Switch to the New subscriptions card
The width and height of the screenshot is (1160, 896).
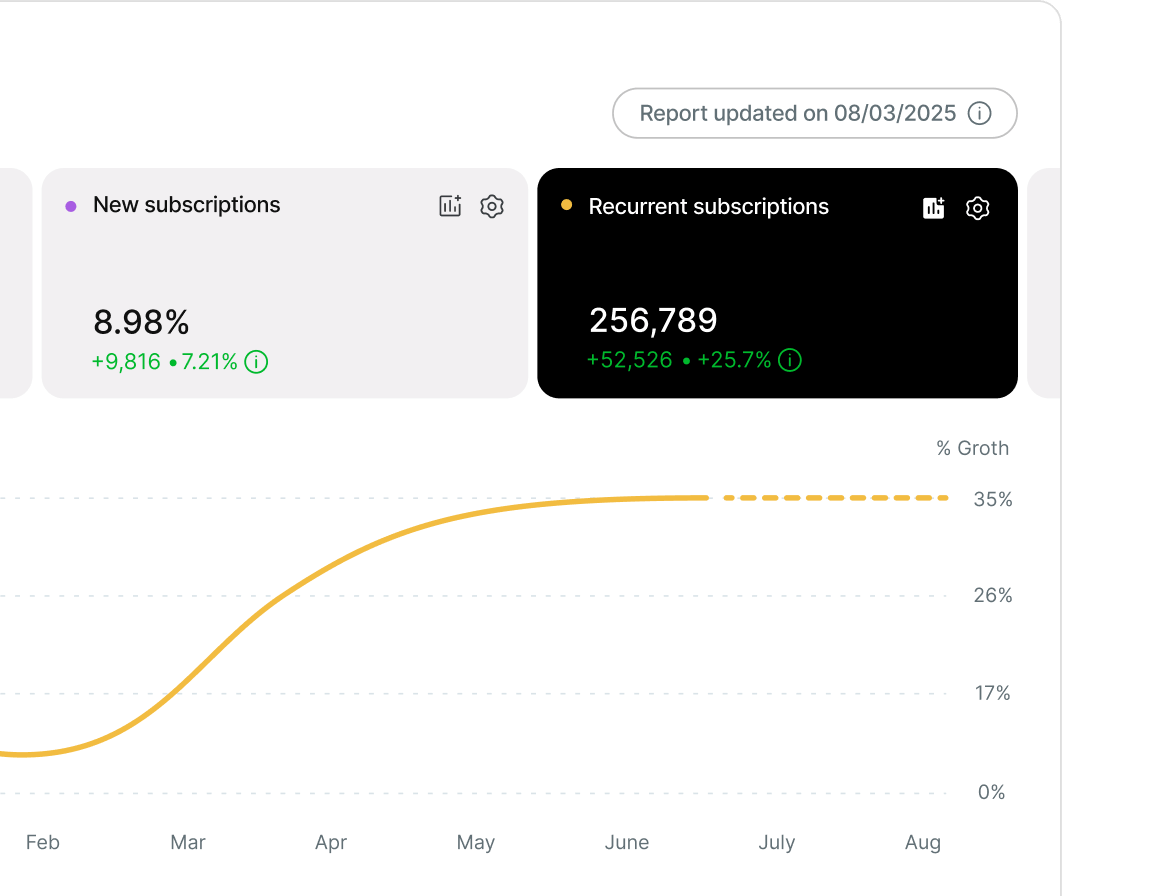tap(284, 283)
